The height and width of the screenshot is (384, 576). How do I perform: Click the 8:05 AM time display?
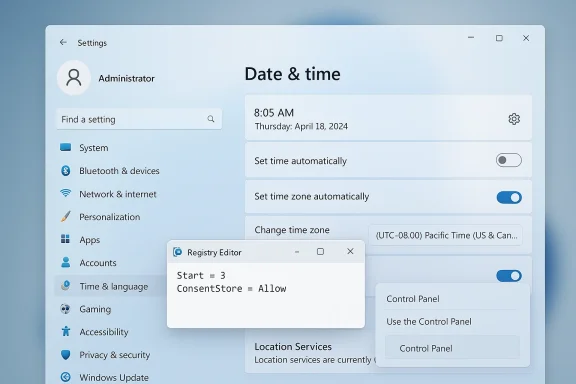274,112
